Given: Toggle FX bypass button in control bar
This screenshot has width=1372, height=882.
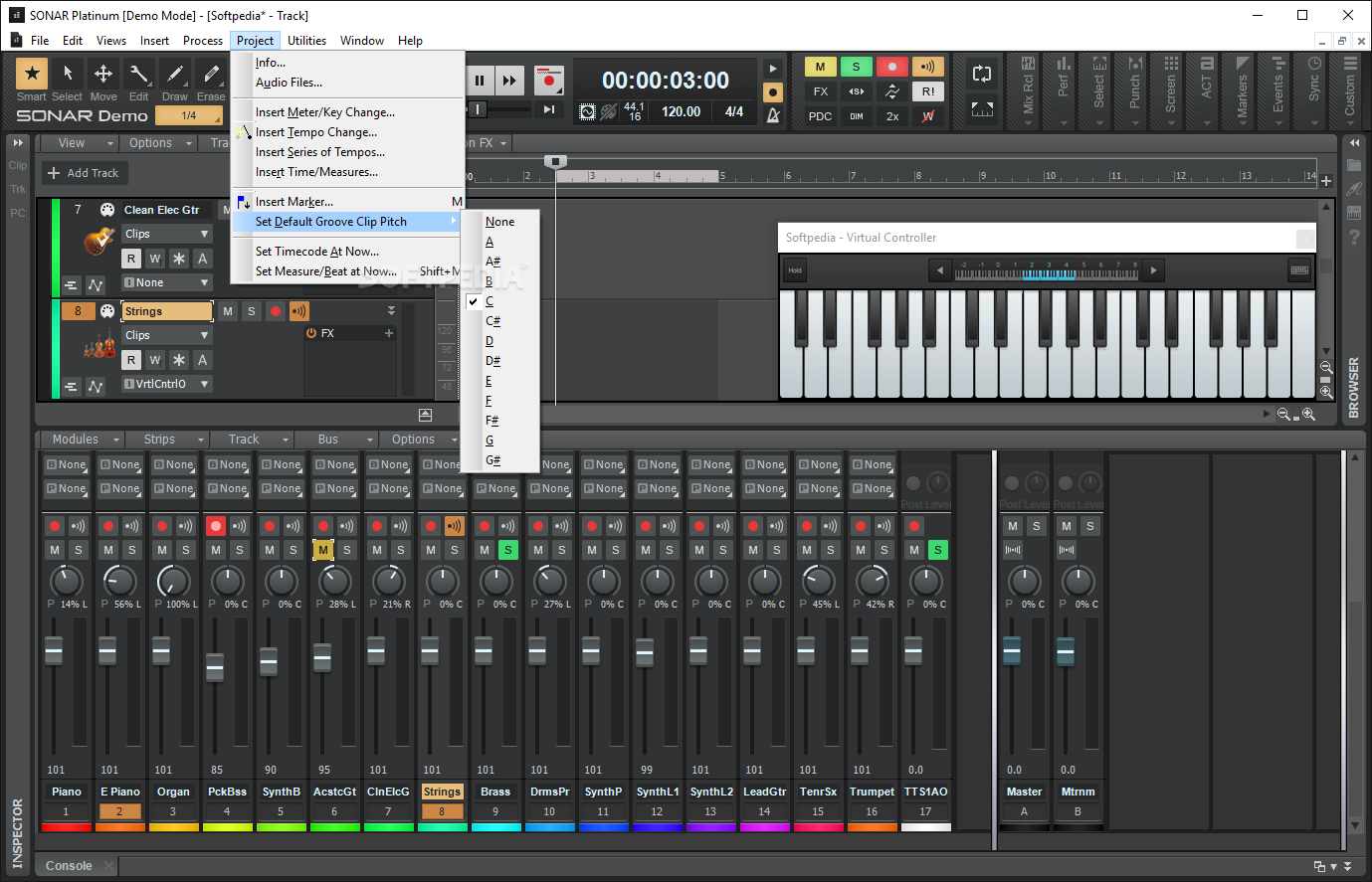Looking at the screenshot, I should click(821, 91).
